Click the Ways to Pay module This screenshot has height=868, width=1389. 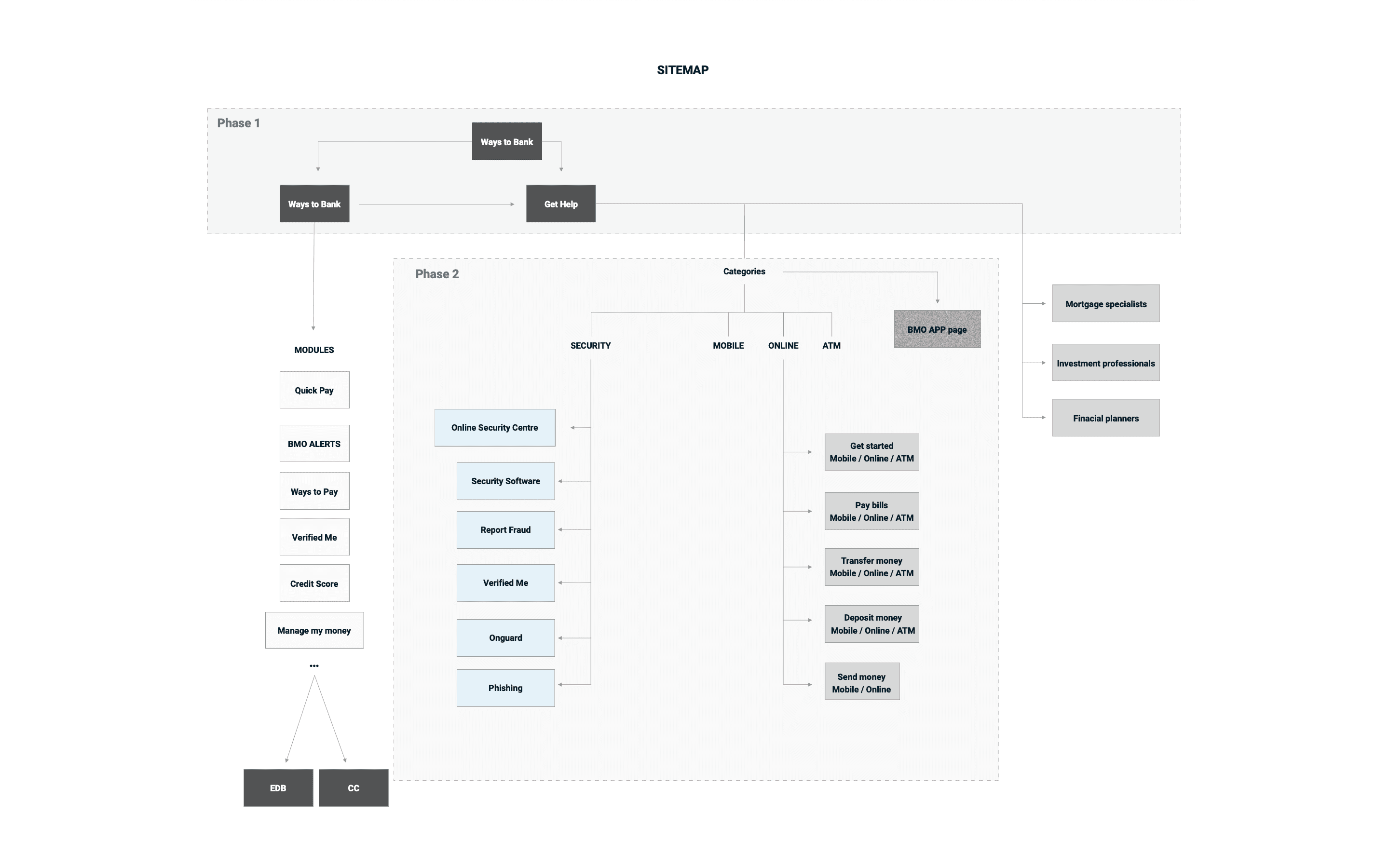314,491
